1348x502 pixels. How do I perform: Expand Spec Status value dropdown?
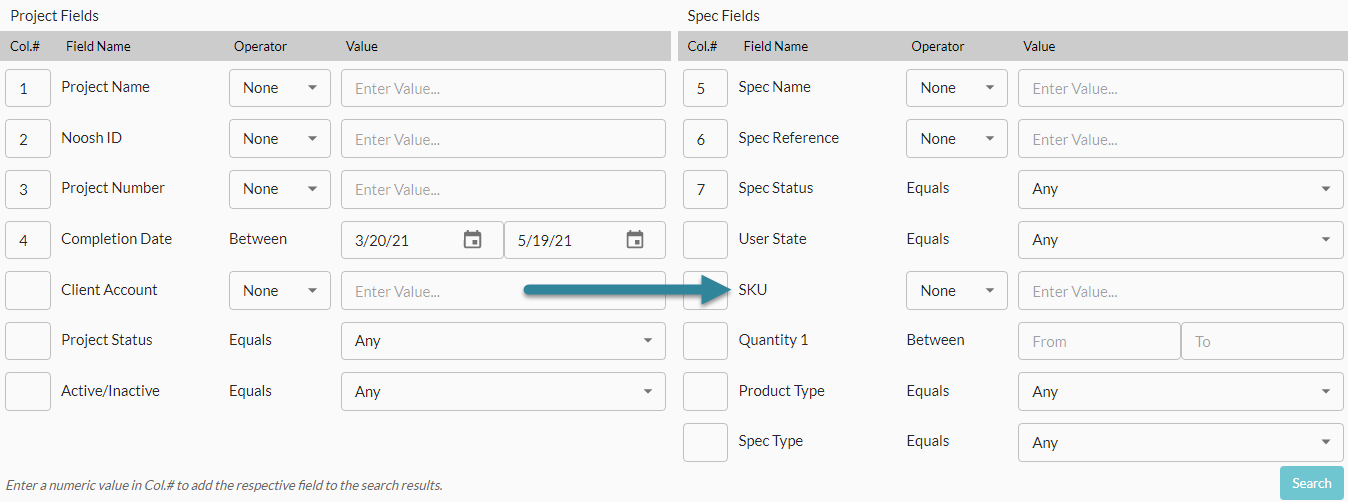tap(1181, 189)
